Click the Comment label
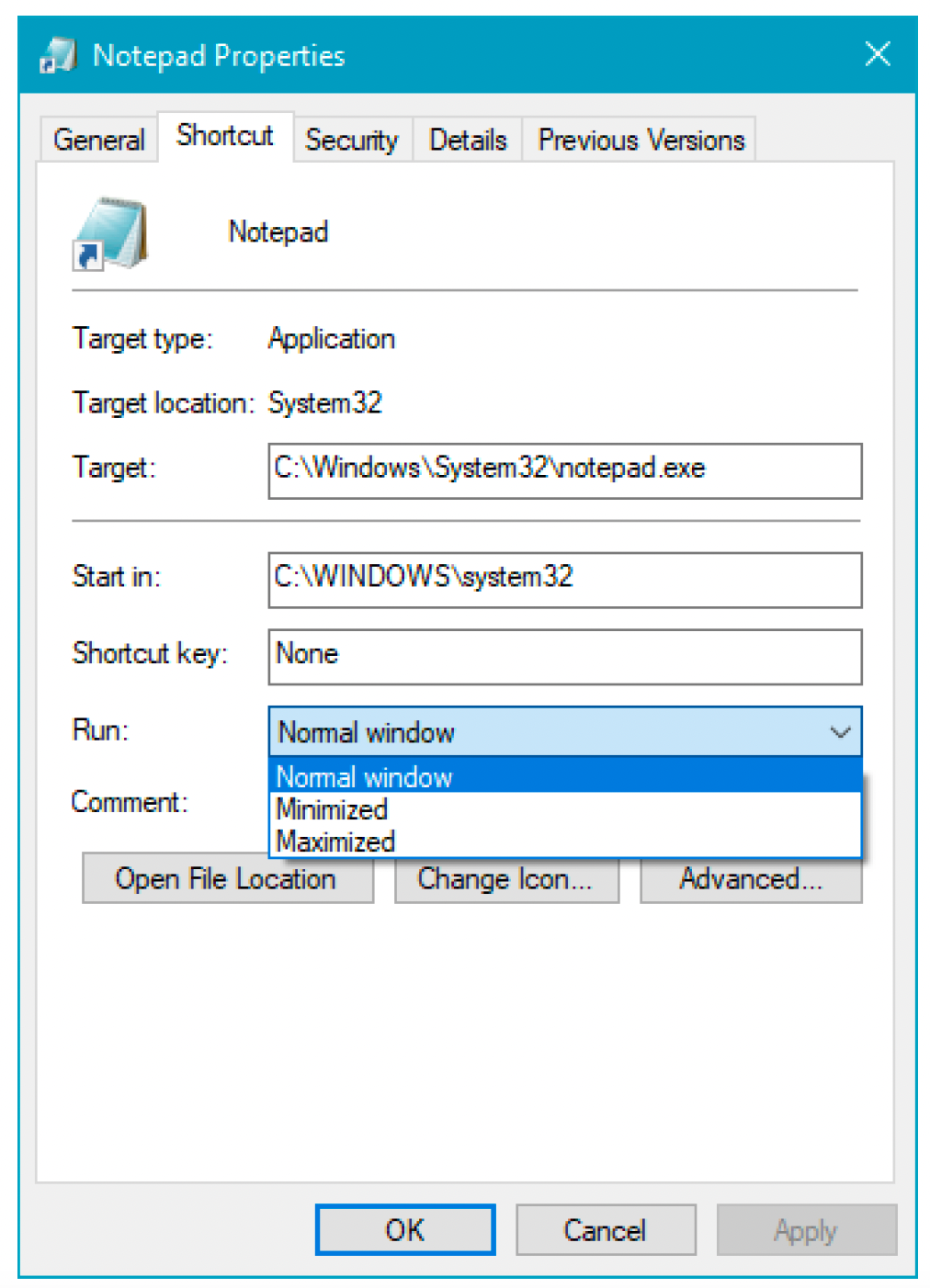Screen dimensions: 930x1288 [x=130, y=802]
